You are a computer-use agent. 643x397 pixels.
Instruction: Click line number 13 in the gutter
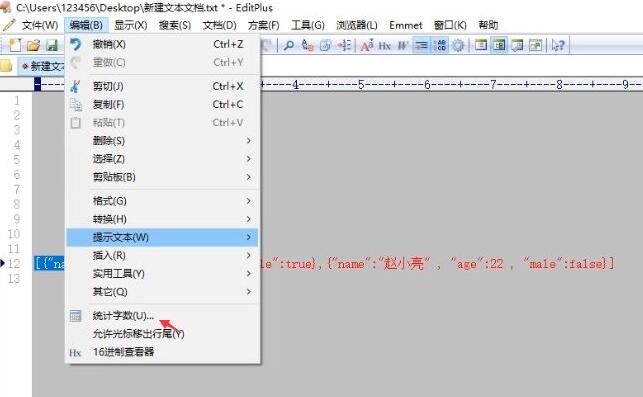pos(14,278)
